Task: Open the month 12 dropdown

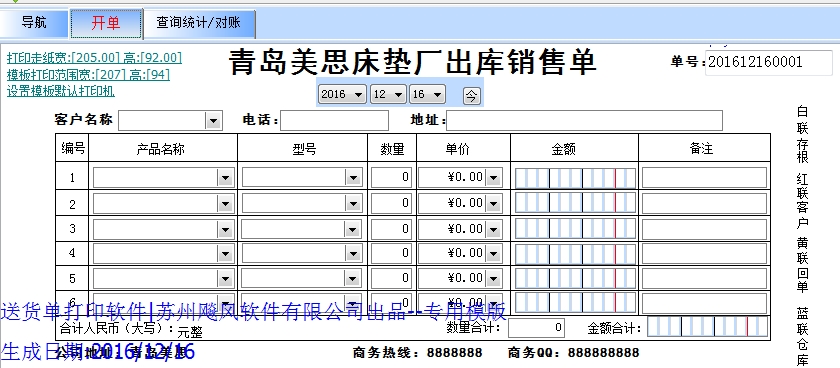Action: (x=388, y=94)
